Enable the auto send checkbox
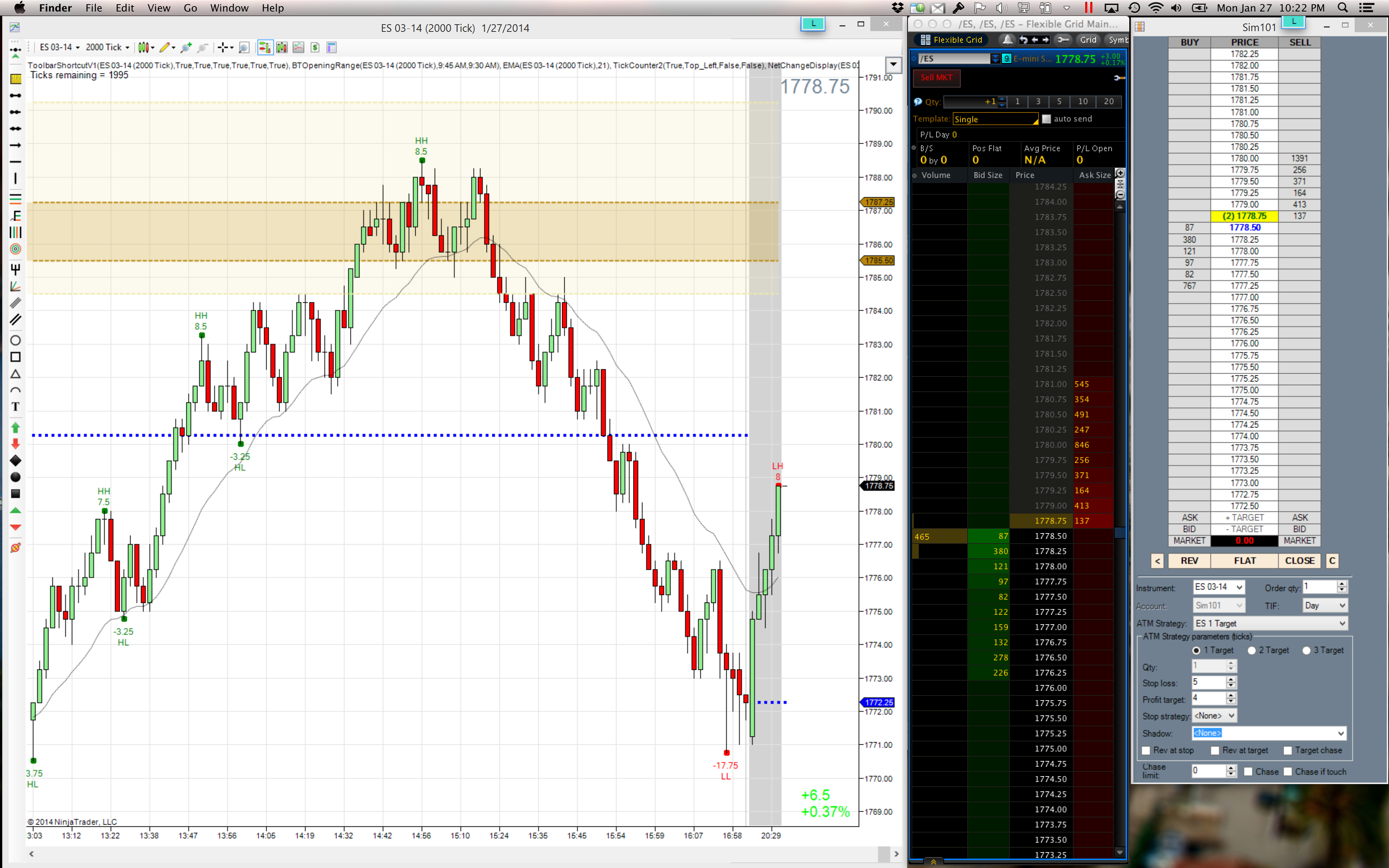The height and width of the screenshot is (868, 1389). coord(1046,119)
